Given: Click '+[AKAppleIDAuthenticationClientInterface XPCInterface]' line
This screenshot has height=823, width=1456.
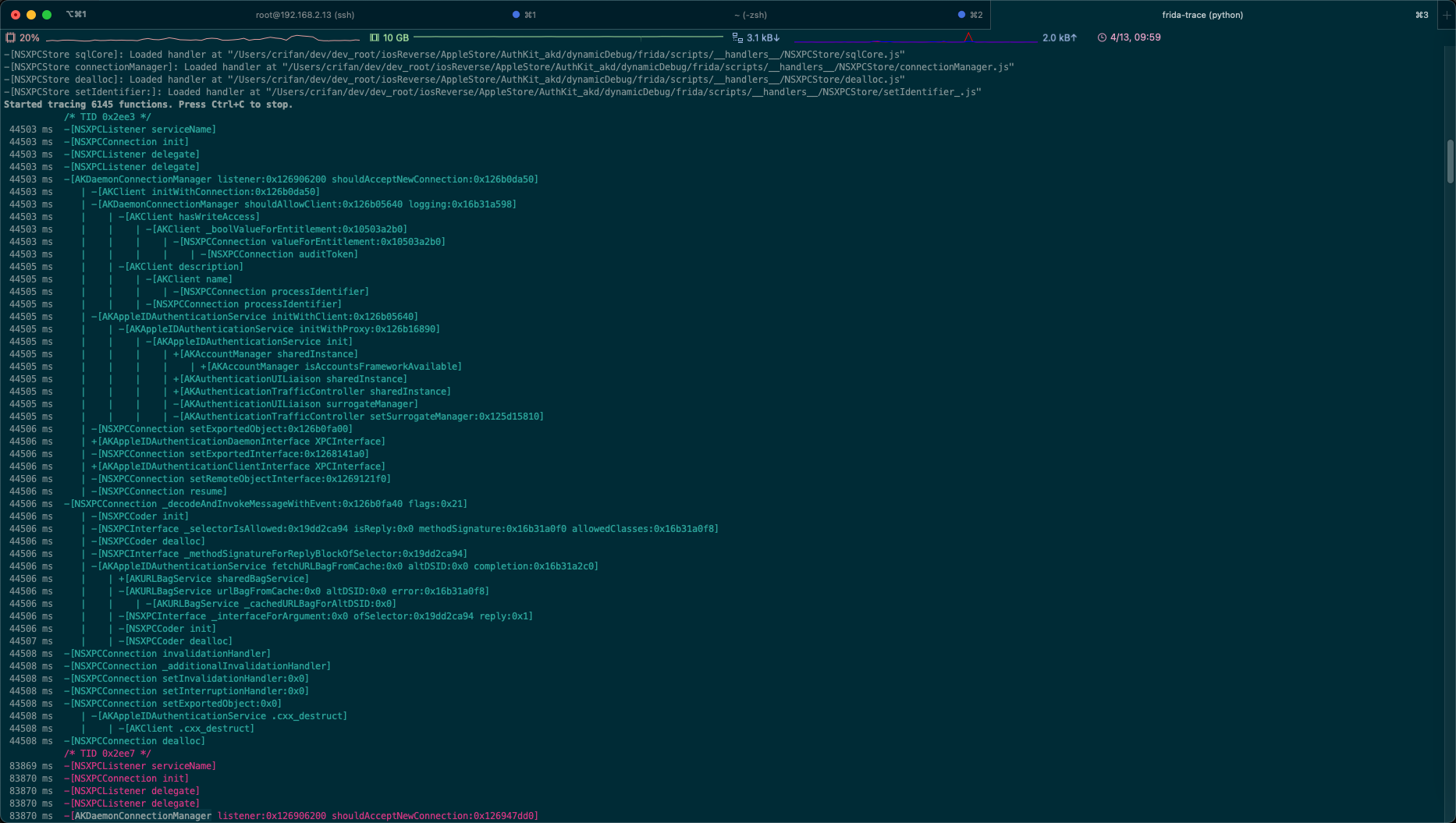Looking at the screenshot, I should tap(239, 466).
